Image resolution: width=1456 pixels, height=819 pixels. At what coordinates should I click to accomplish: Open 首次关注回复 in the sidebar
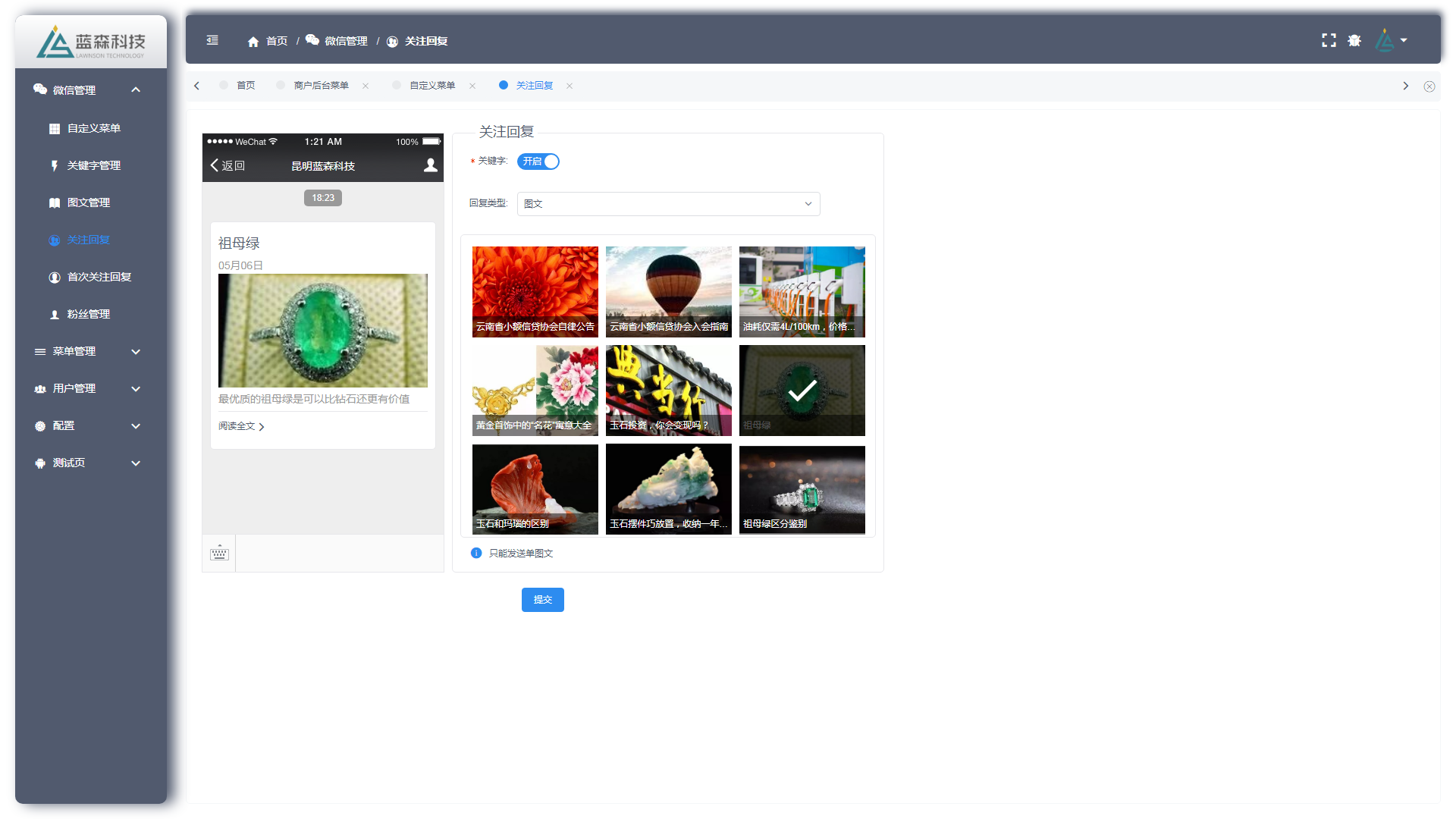coord(99,277)
